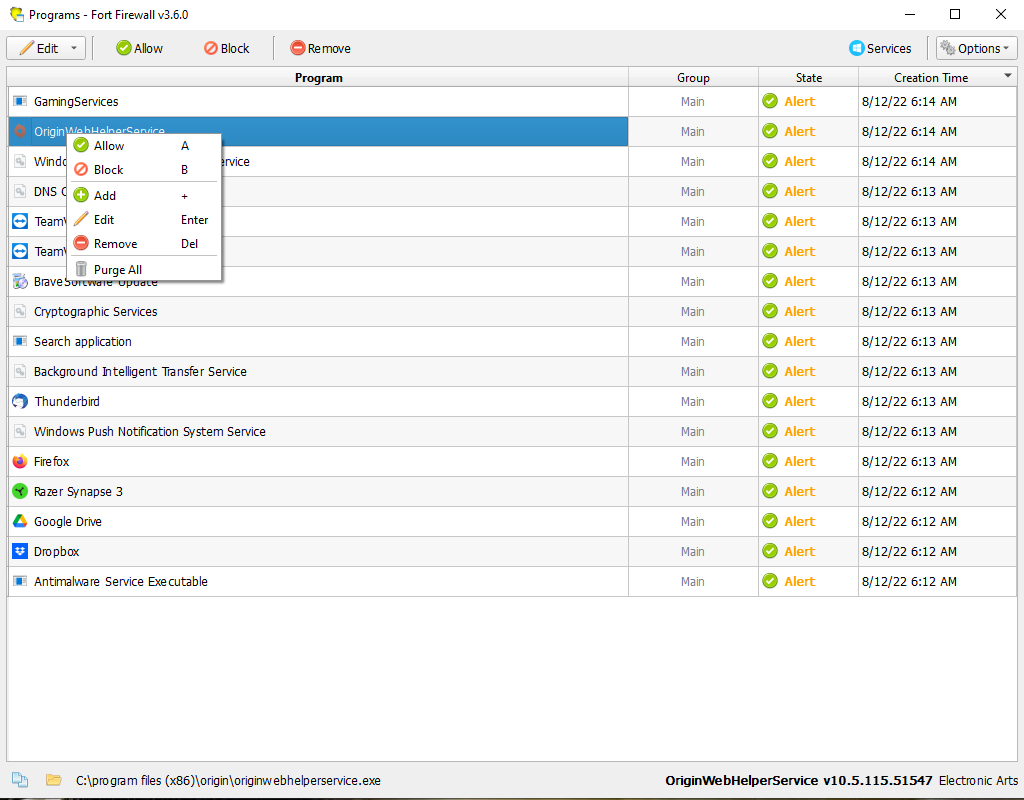Click Creation Time column sort arrow

pos(1007,77)
